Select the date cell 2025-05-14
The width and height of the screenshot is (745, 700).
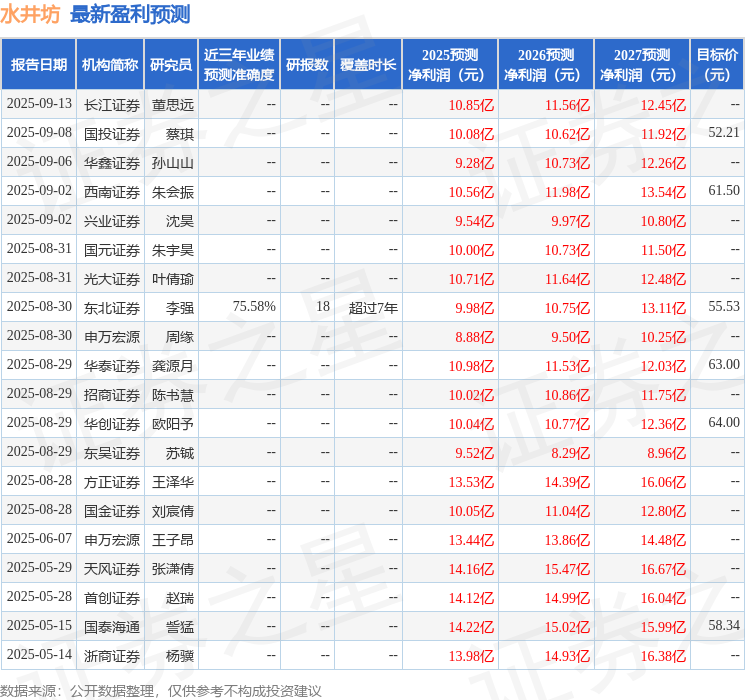click(x=39, y=654)
